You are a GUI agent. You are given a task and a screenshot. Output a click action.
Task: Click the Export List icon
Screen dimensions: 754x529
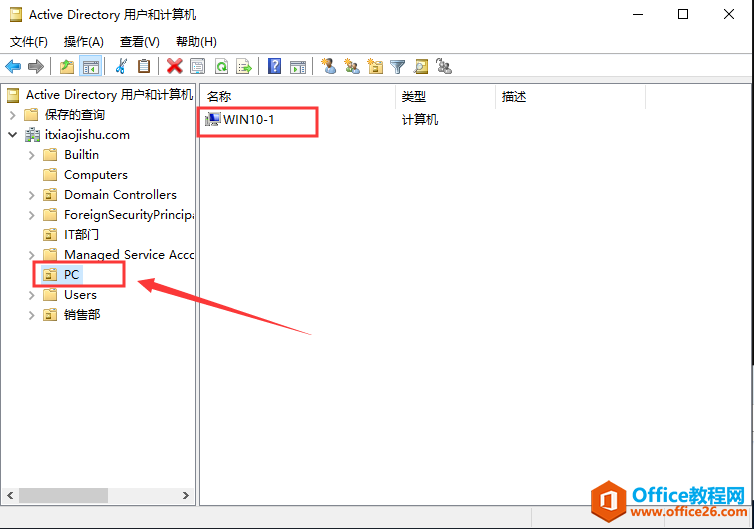(x=244, y=66)
